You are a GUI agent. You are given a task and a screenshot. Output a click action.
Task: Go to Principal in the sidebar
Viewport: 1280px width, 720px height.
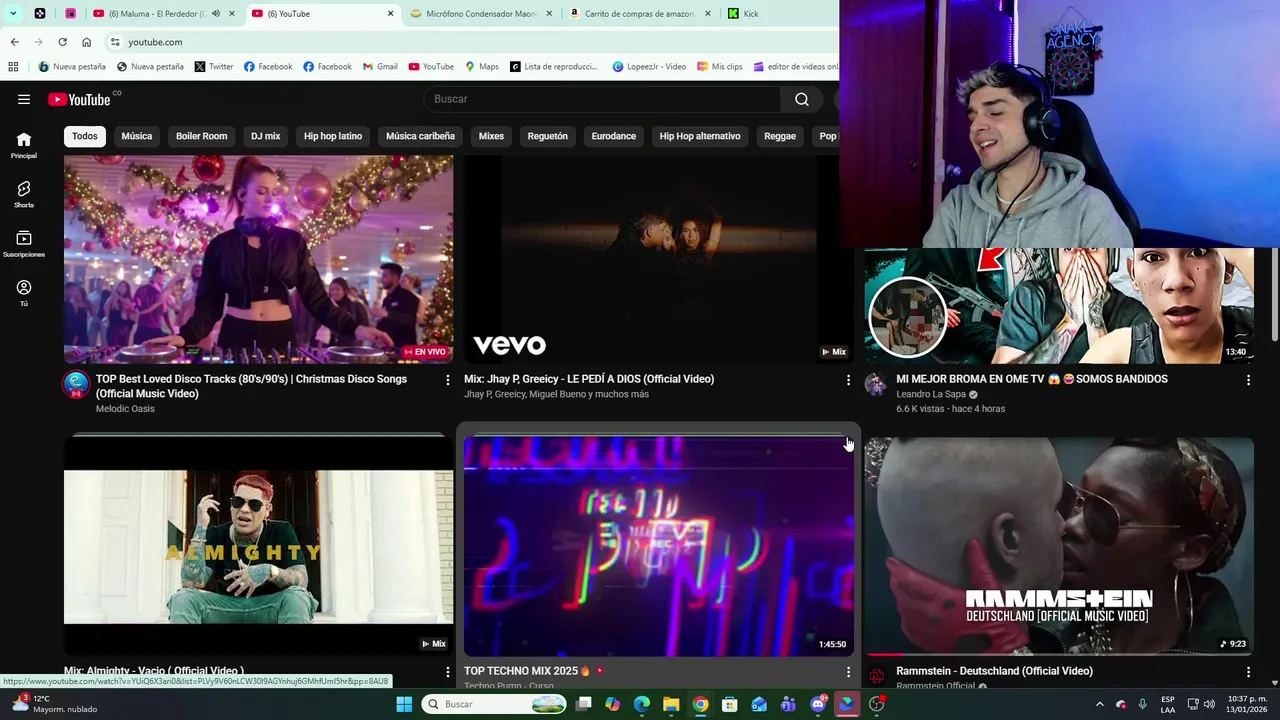point(24,145)
